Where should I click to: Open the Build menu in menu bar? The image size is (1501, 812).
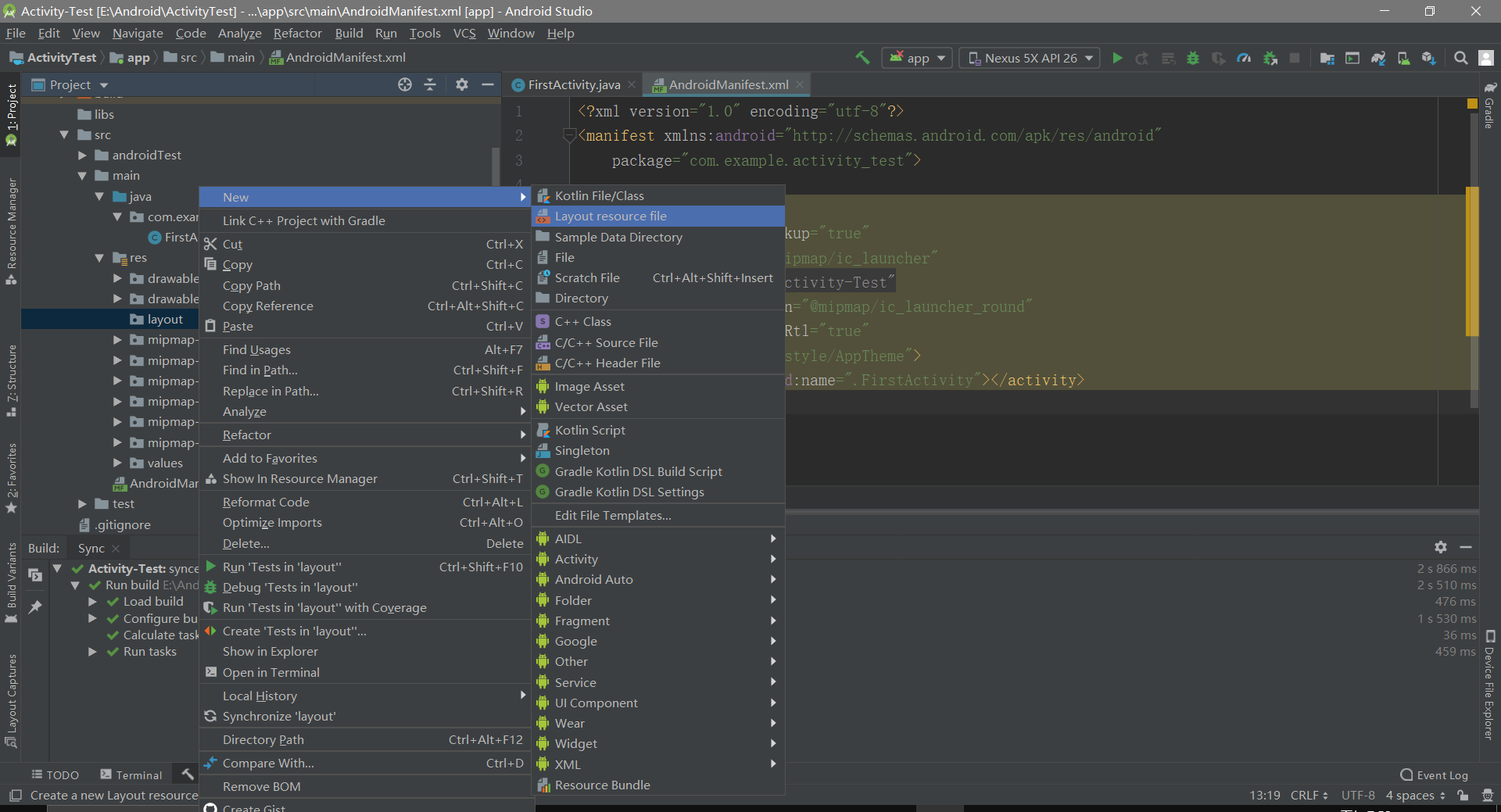tap(349, 34)
